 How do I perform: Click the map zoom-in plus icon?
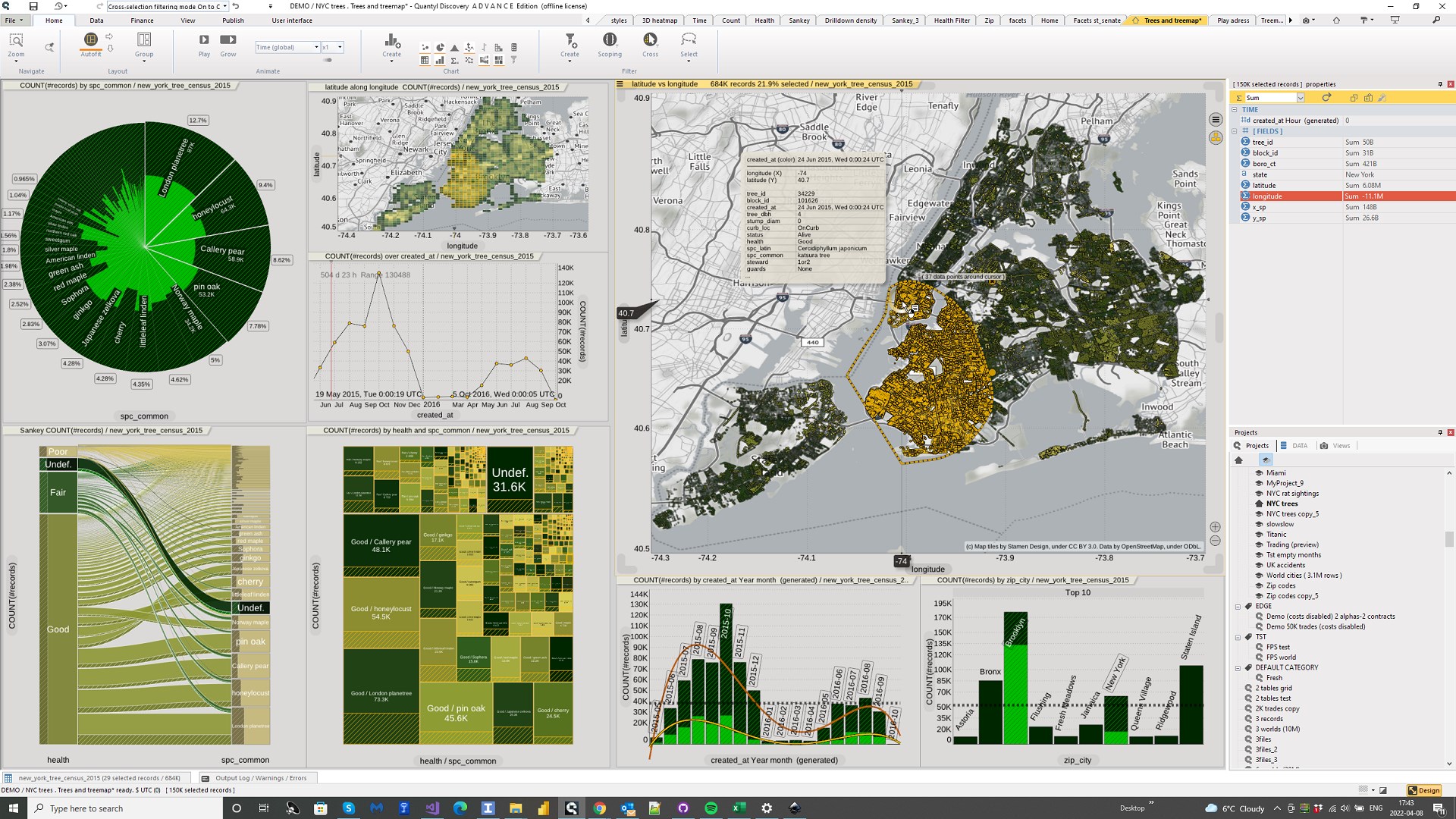(1215, 527)
